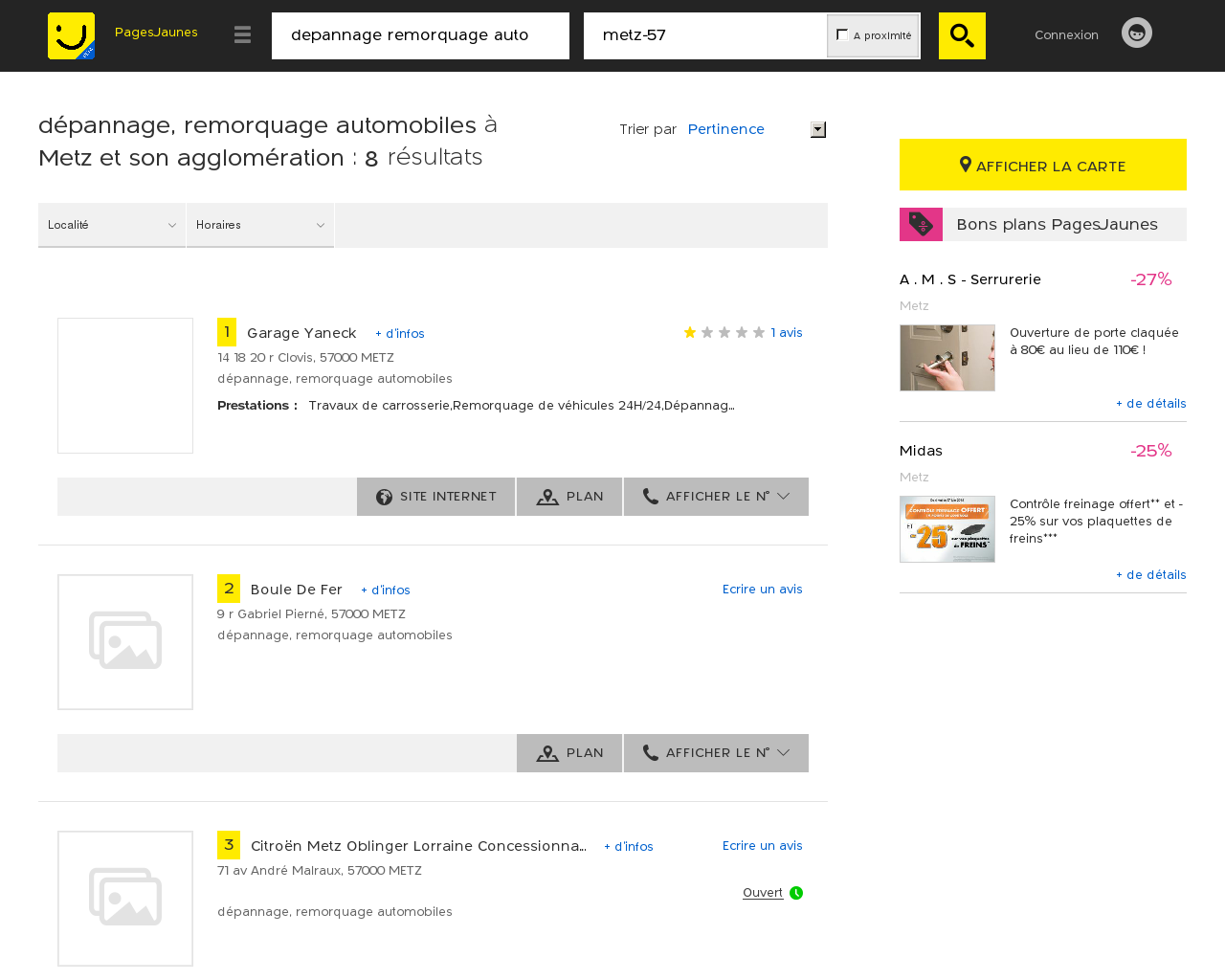Open + d'infos for Citroën Metz
This screenshot has width=1225, height=980.
point(629,847)
